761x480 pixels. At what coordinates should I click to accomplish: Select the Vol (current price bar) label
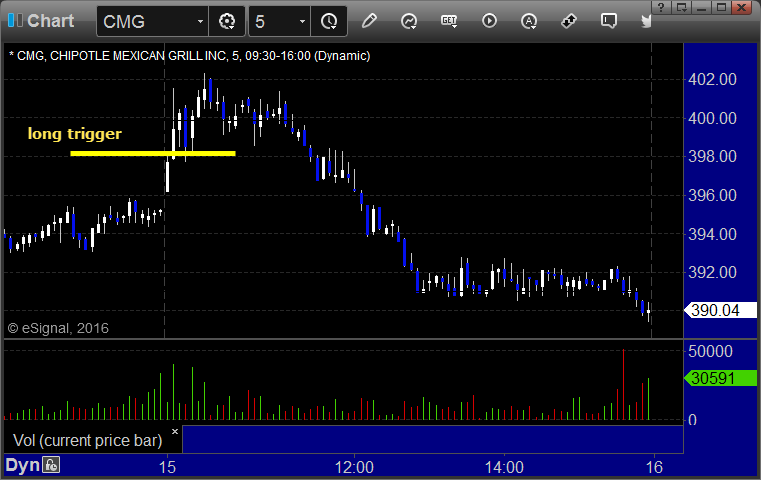click(87, 440)
